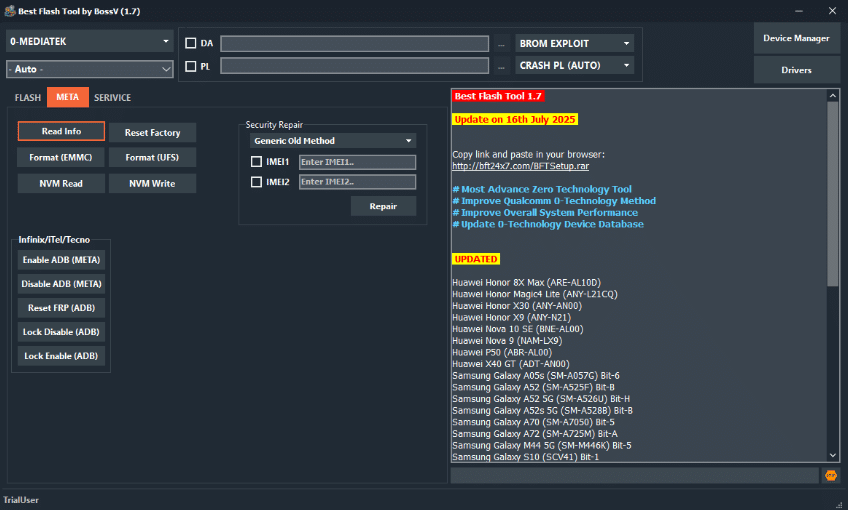The width and height of the screenshot is (848, 510).
Task: Click the Enter IMEI2 input field
Action: (357, 182)
